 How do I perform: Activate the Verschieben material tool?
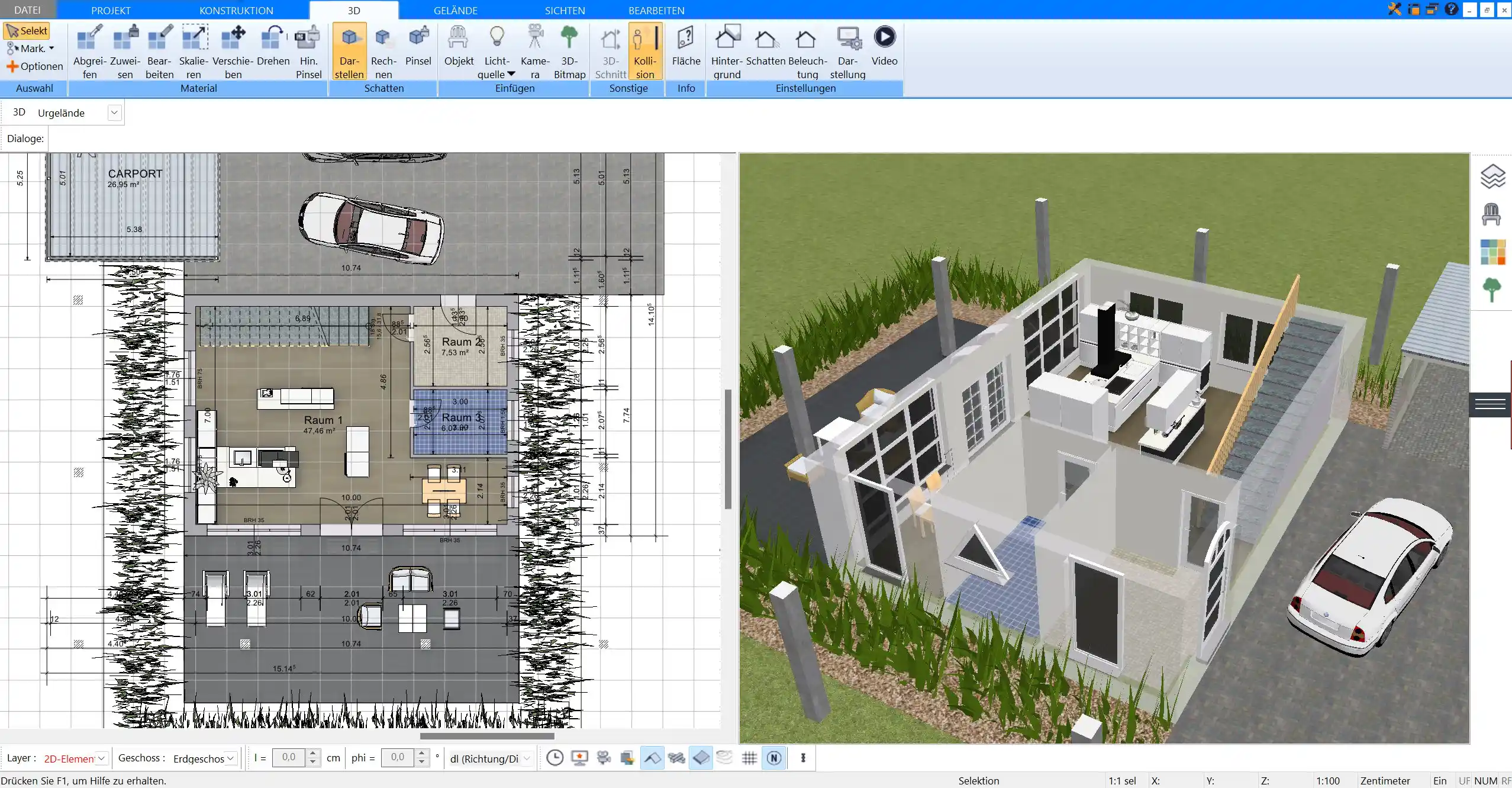point(233,52)
